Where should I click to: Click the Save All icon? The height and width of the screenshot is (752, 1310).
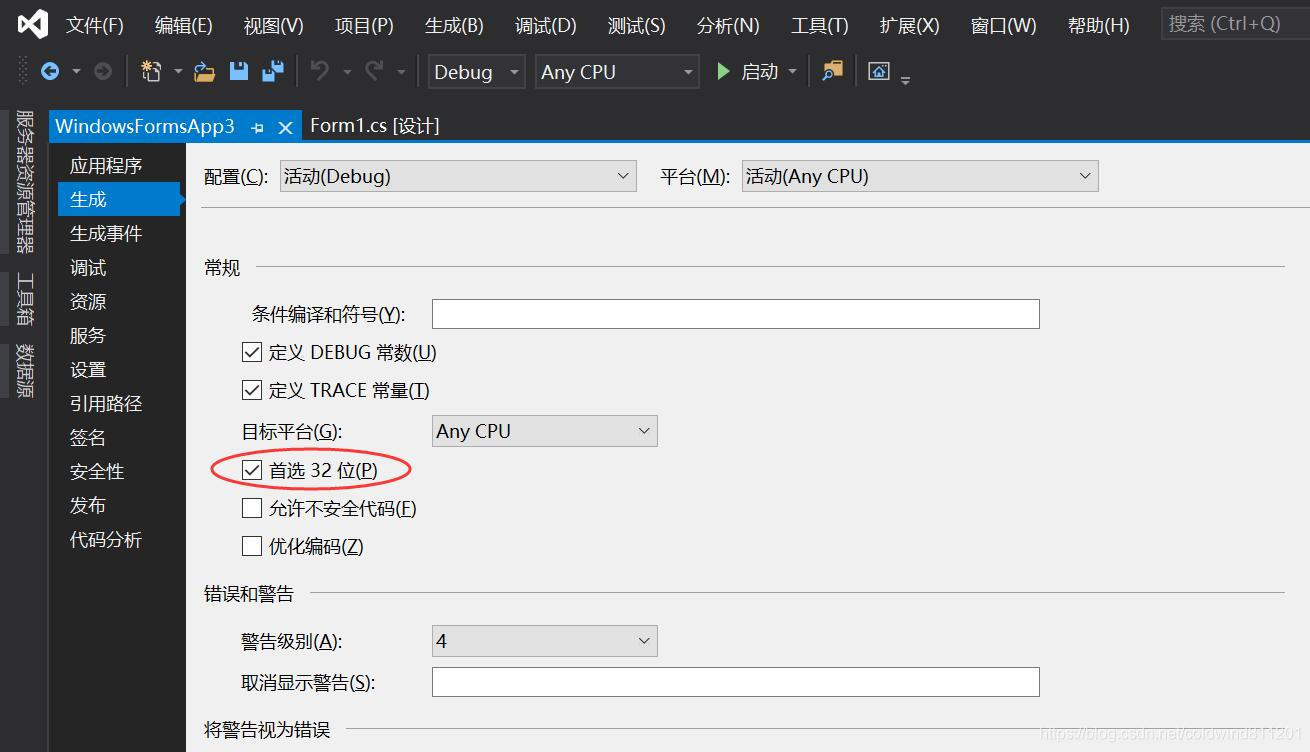coord(272,71)
